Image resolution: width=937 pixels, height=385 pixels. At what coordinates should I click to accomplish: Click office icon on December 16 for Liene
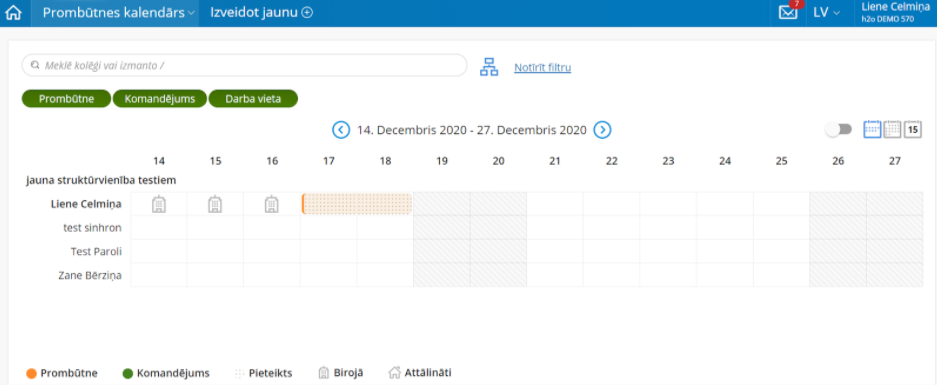(x=272, y=204)
